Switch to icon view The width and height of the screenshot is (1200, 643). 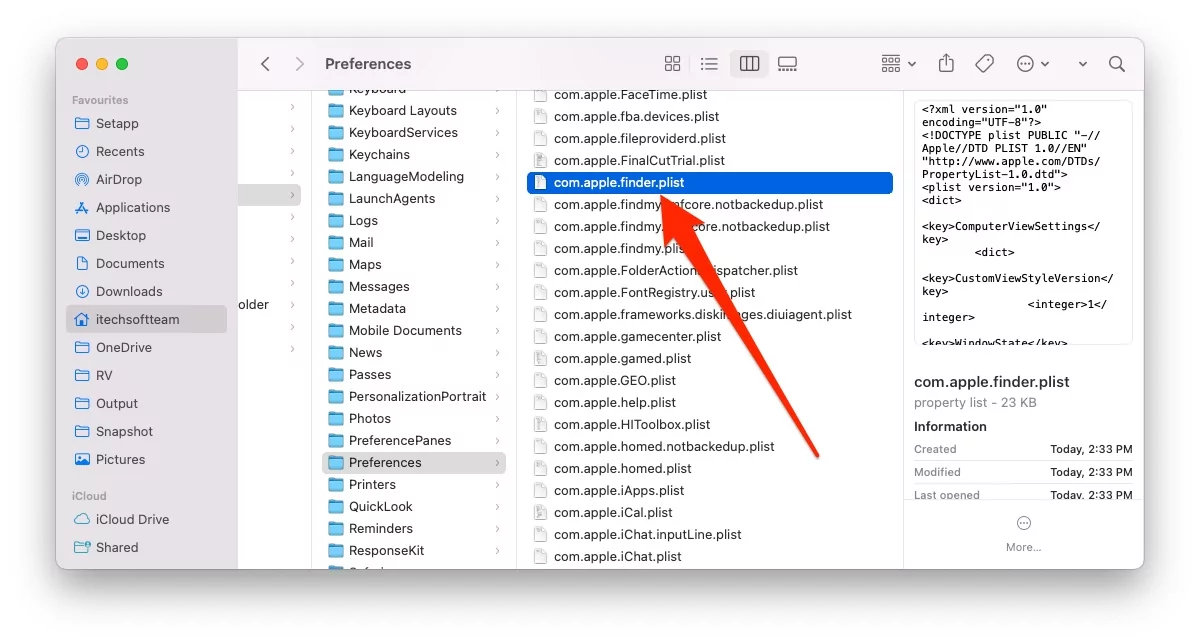point(673,64)
